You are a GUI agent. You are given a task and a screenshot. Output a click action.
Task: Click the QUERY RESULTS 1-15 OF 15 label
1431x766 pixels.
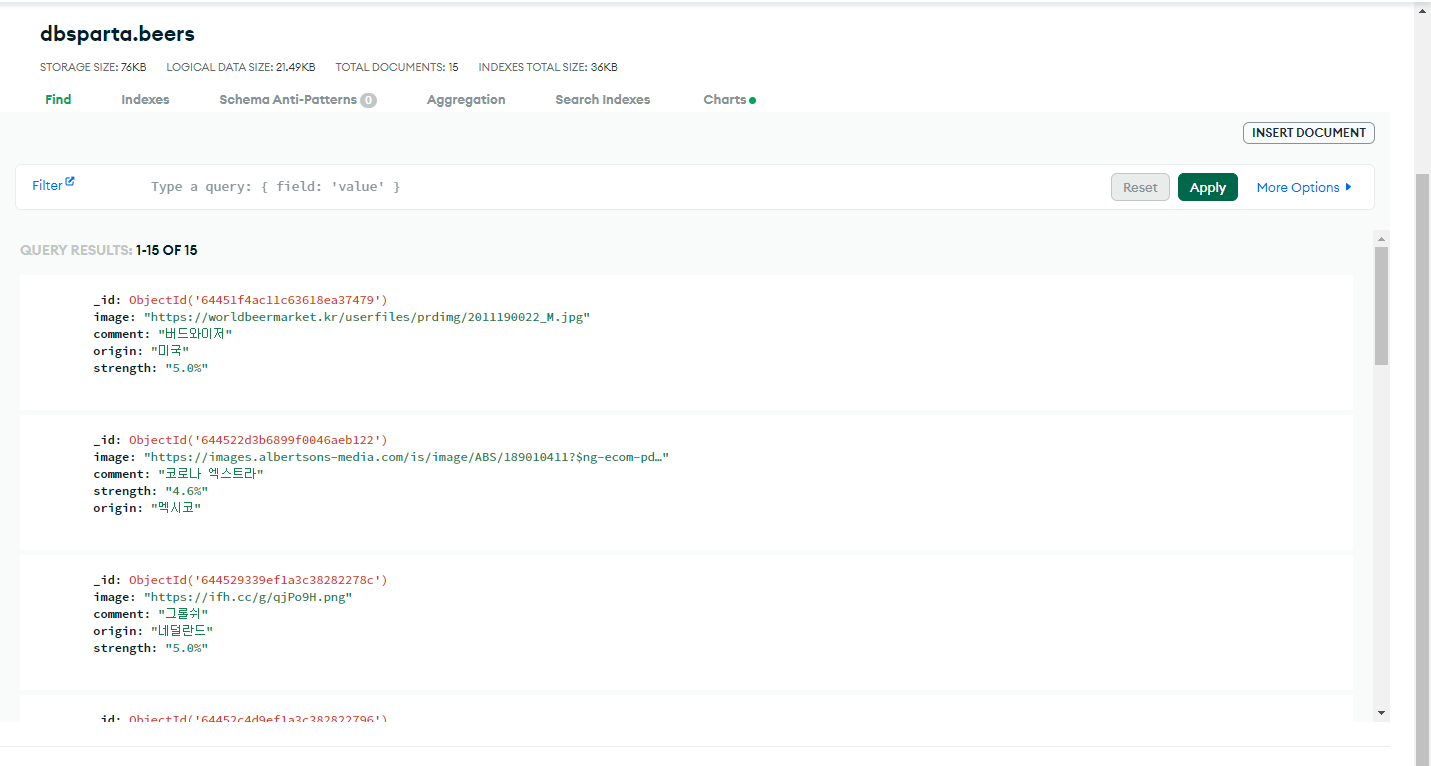click(x=109, y=250)
